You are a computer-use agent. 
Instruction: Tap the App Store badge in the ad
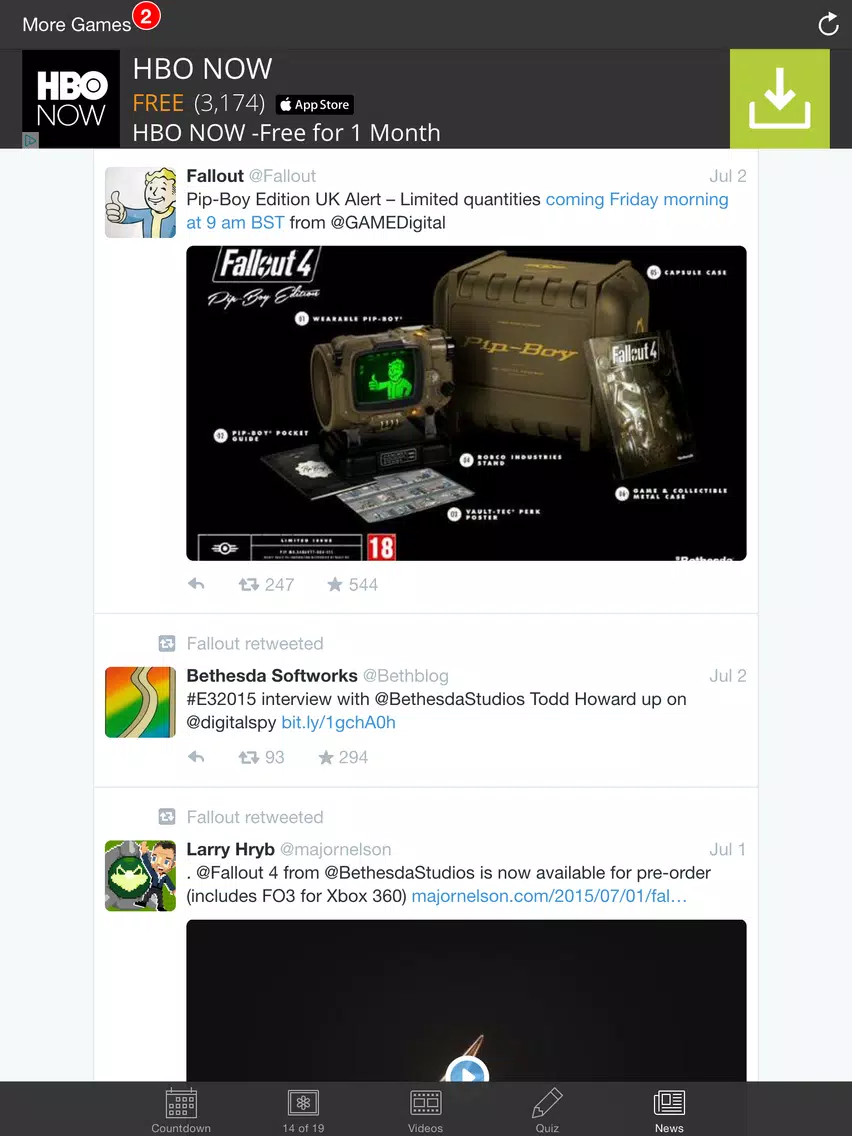click(314, 105)
